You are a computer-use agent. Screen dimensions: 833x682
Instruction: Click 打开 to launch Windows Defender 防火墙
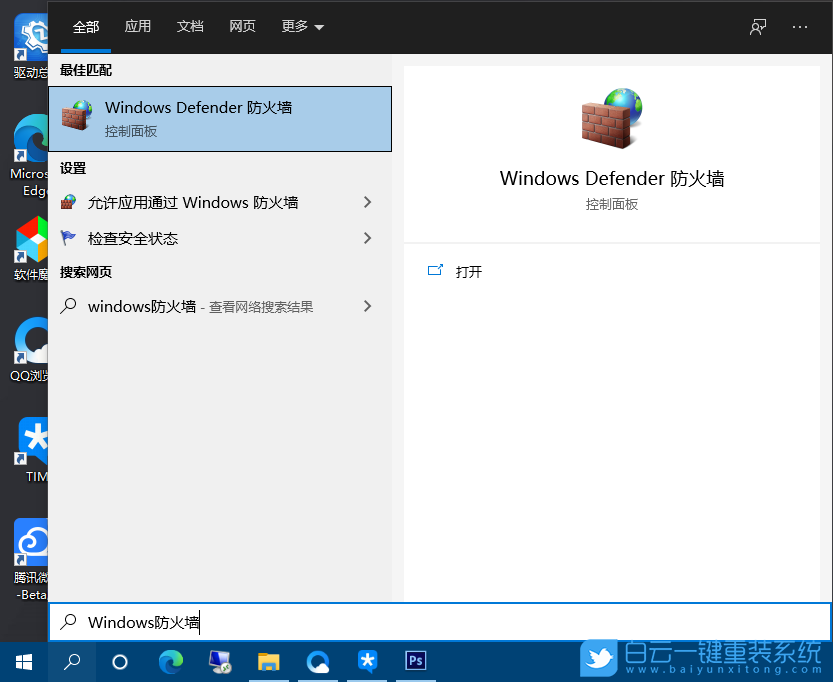point(470,271)
